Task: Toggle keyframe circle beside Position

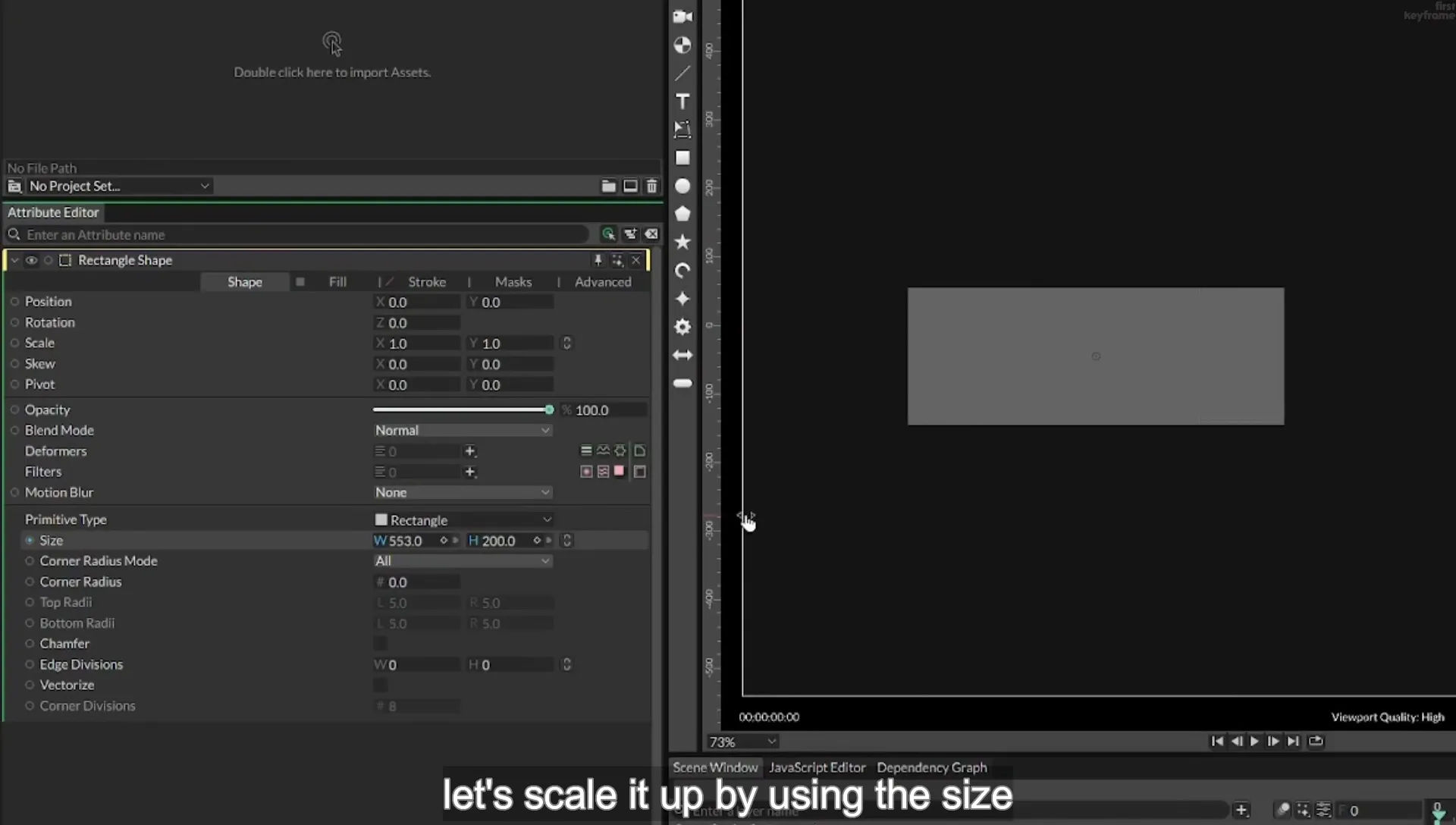Action: pos(14,302)
